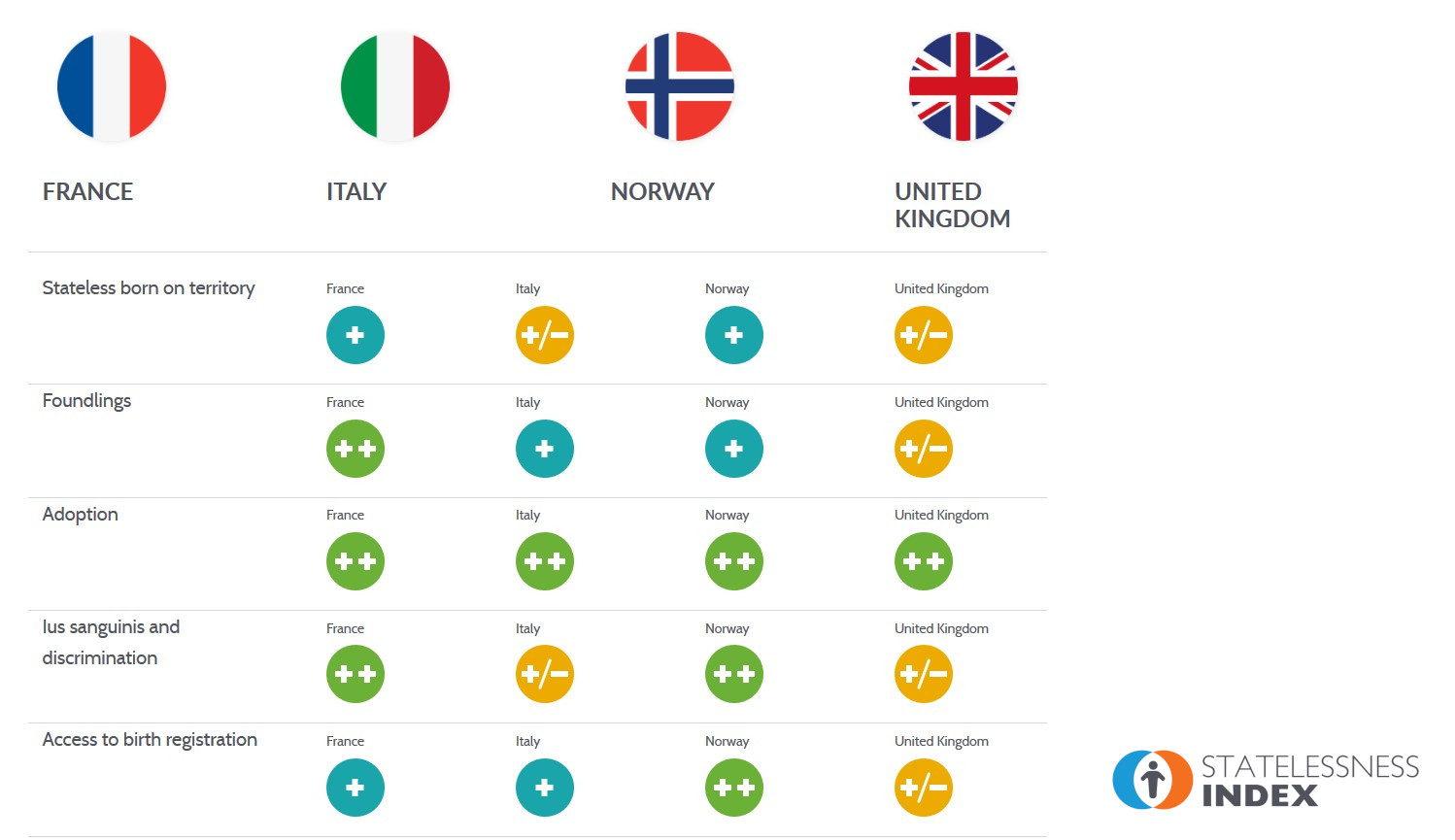Click Italy's Stateless born on territory rating

pos(545,335)
